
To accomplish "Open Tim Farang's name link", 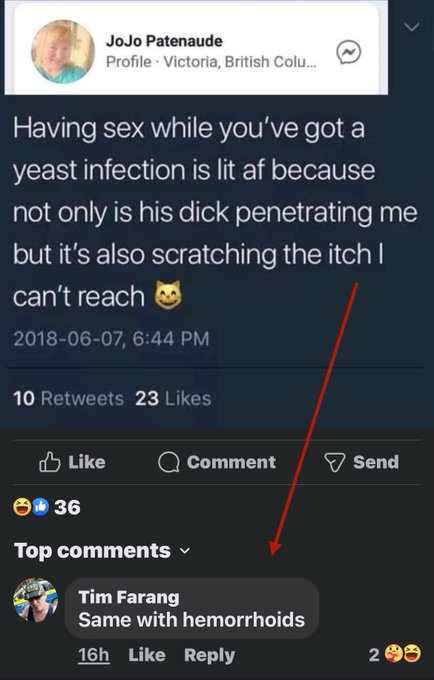I will click(x=129, y=597).
